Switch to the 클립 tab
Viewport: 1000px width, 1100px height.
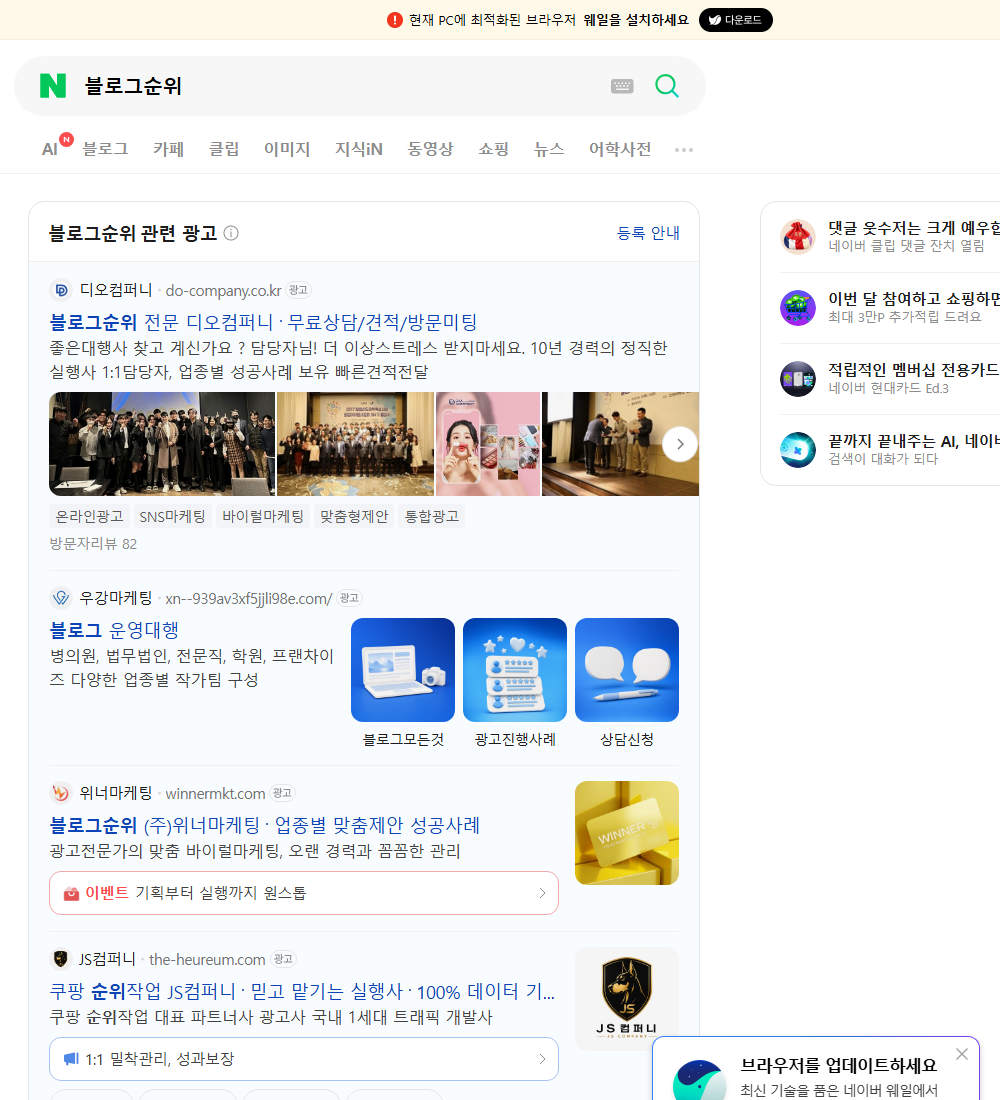[x=224, y=149]
